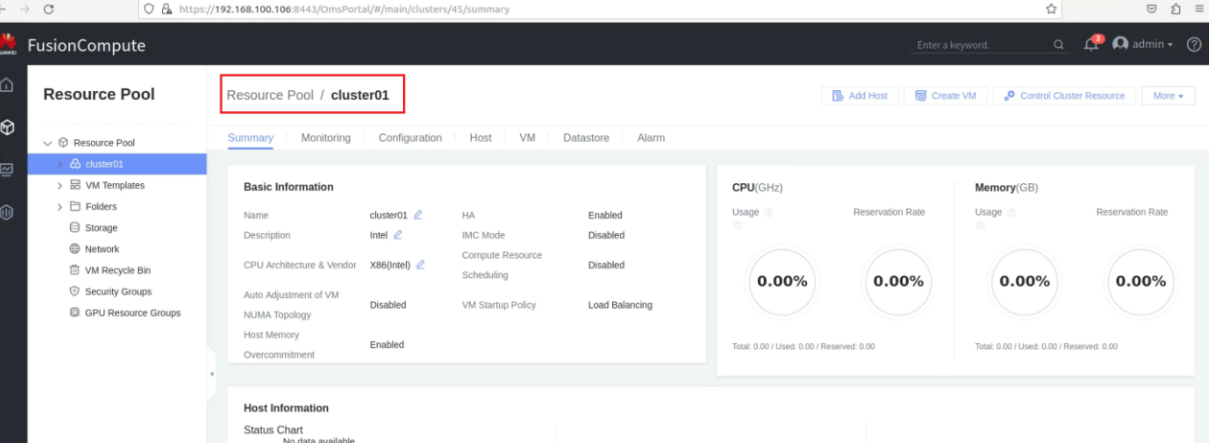The width and height of the screenshot is (1209, 443).
Task: Expand the Folders tree node
Action: [59, 206]
